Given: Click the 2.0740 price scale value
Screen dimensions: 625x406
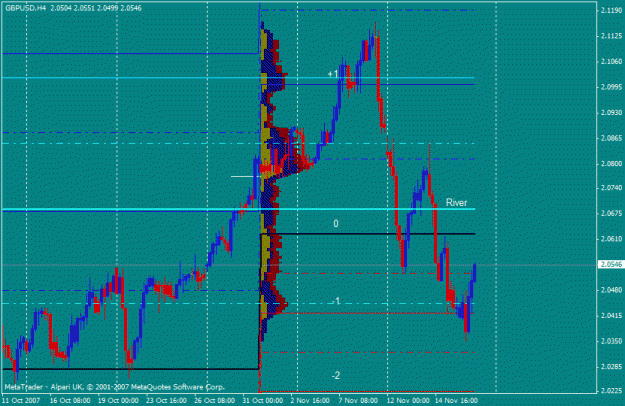Looking at the screenshot, I should (x=611, y=187).
